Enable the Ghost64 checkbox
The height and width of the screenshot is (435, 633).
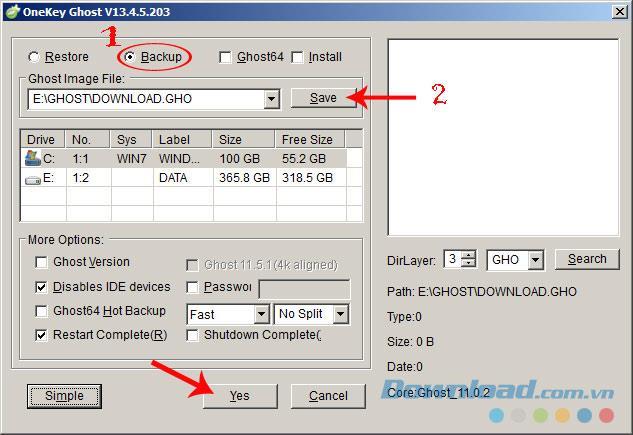coord(225,57)
